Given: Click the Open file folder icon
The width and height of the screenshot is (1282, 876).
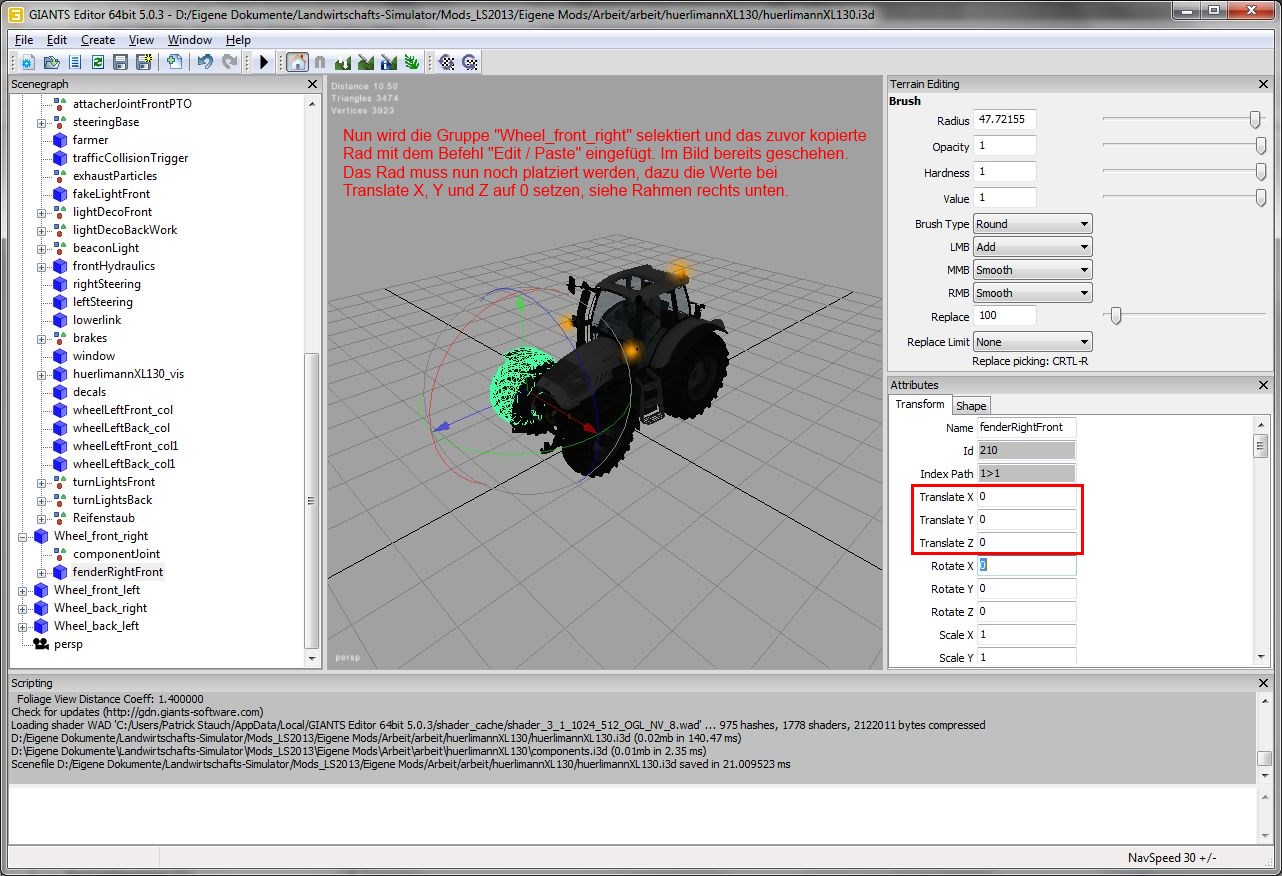Looking at the screenshot, I should (x=51, y=62).
